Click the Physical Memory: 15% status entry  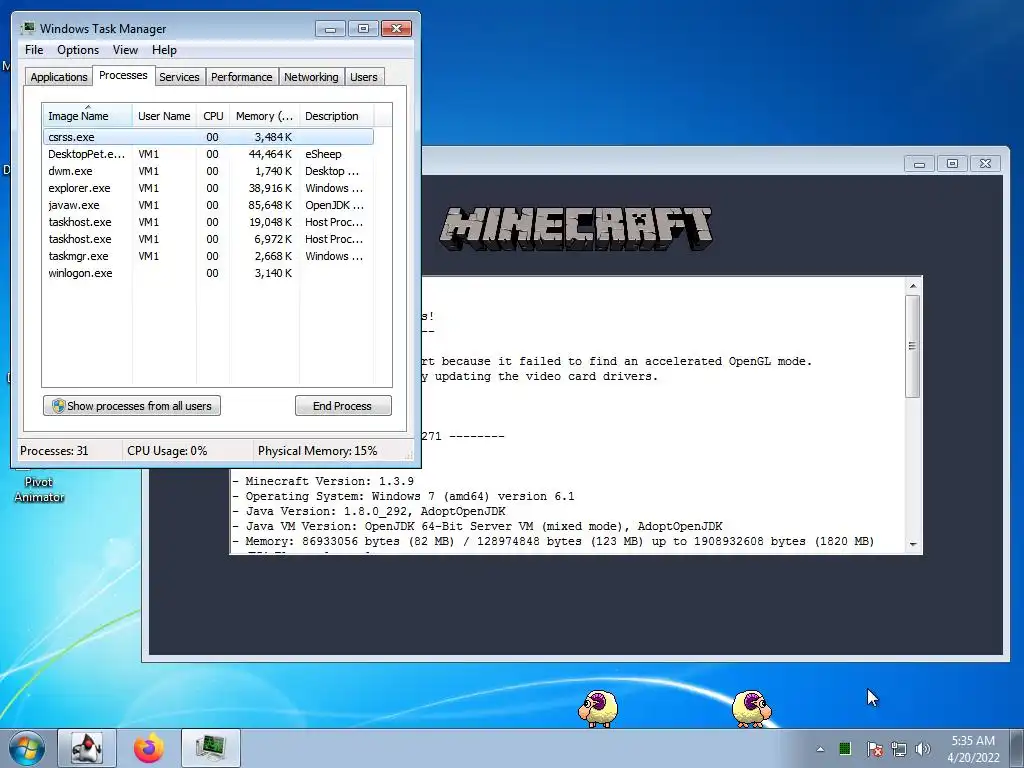click(317, 451)
